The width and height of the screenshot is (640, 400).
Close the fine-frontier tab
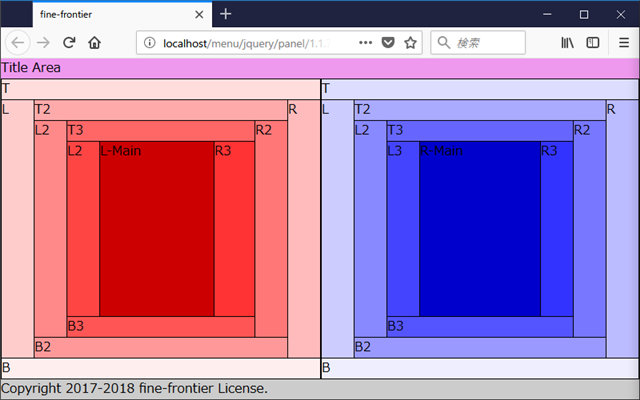199,15
